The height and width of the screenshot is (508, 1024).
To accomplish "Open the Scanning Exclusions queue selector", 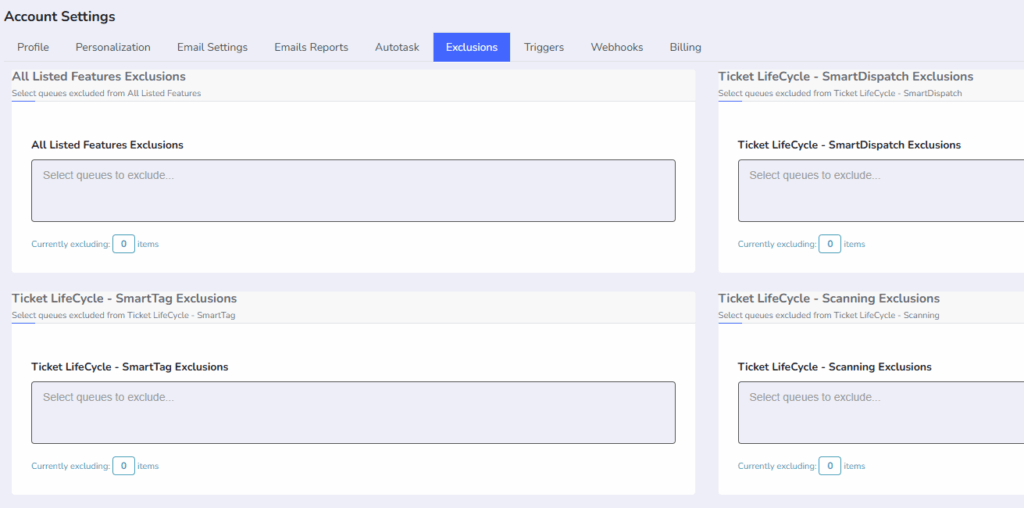I will tap(881, 413).
